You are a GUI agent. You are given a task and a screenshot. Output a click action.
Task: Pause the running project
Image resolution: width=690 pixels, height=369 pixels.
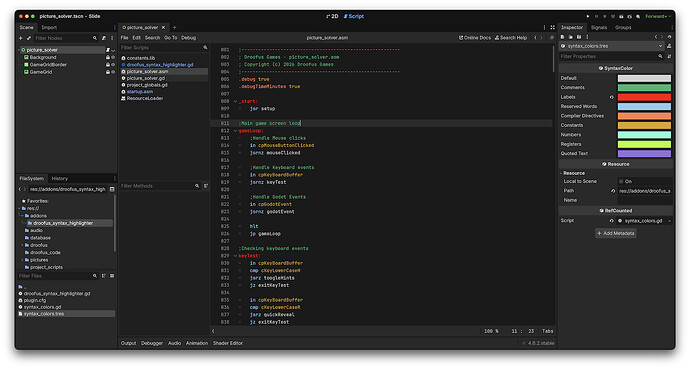click(597, 16)
